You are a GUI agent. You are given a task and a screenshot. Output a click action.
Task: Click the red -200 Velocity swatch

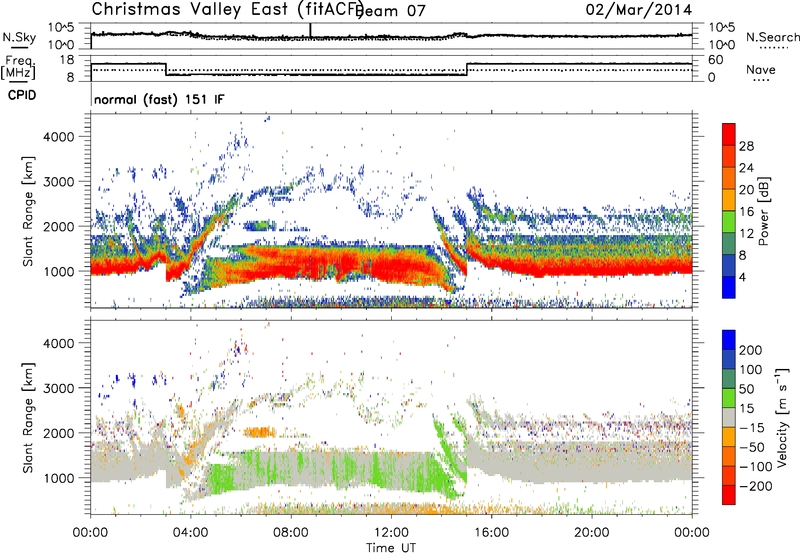[729, 495]
